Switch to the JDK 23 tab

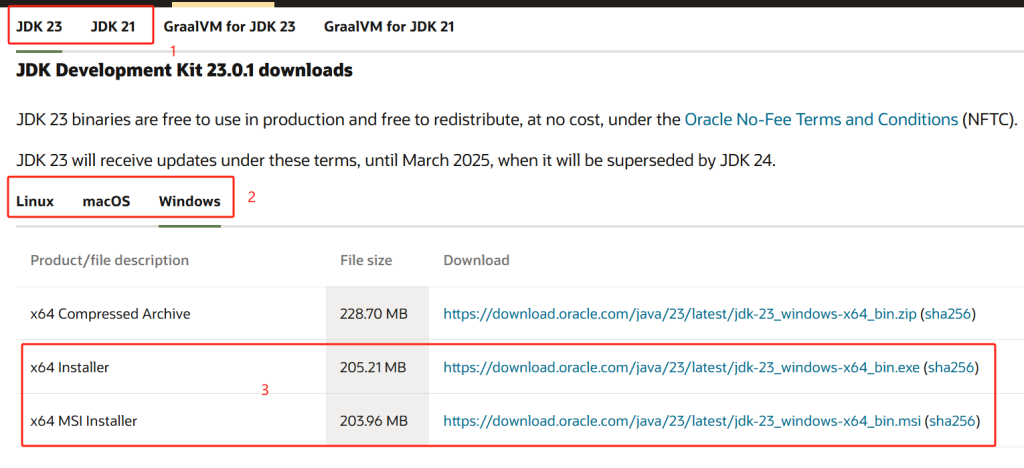[39, 27]
